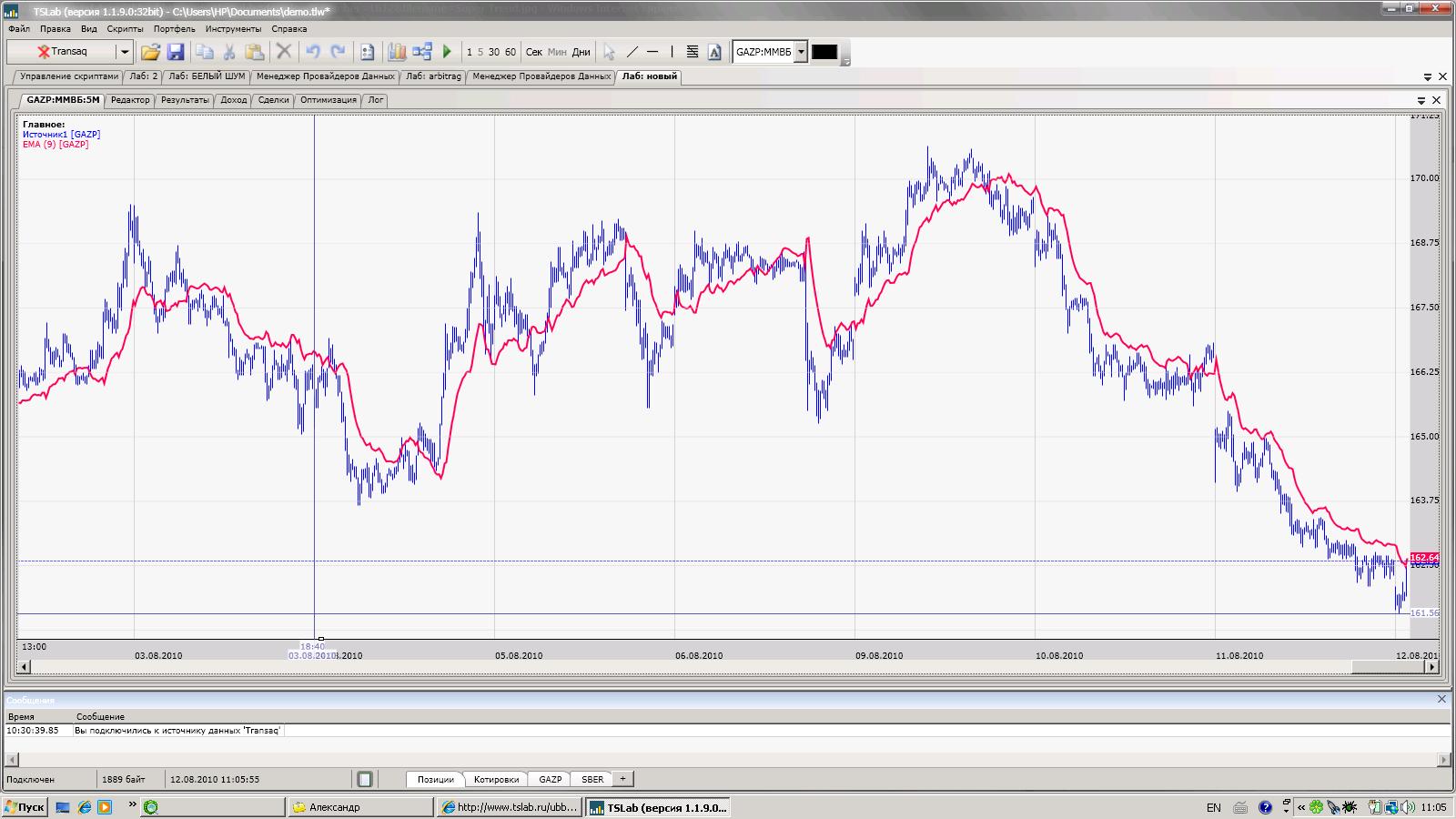
Task: Open the Transaq provider dropdown arrow
Action: 125,52
